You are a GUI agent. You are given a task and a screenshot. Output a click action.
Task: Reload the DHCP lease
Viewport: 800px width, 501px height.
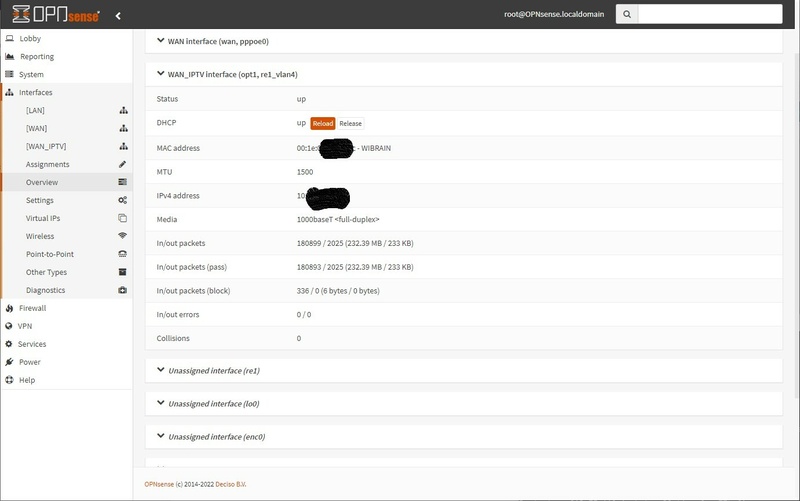coord(322,123)
